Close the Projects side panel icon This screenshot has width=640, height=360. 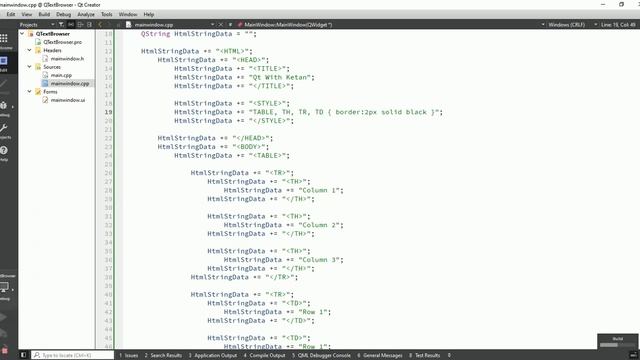(89, 24)
